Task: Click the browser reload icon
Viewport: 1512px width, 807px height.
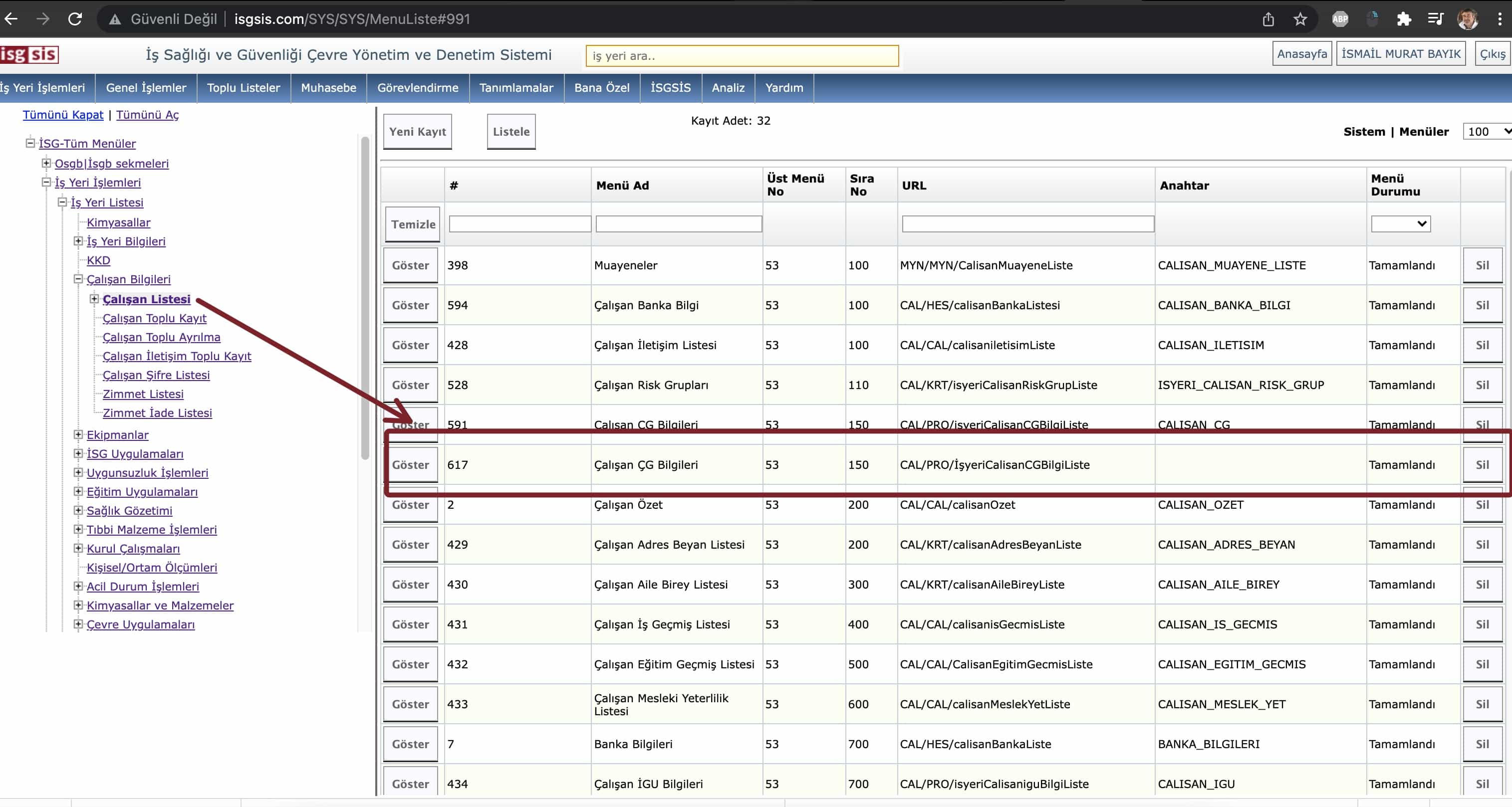Action: point(74,19)
